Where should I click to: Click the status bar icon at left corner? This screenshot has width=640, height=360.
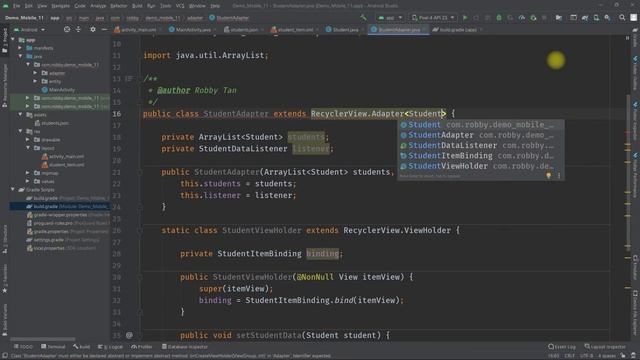[x=5, y=356]
